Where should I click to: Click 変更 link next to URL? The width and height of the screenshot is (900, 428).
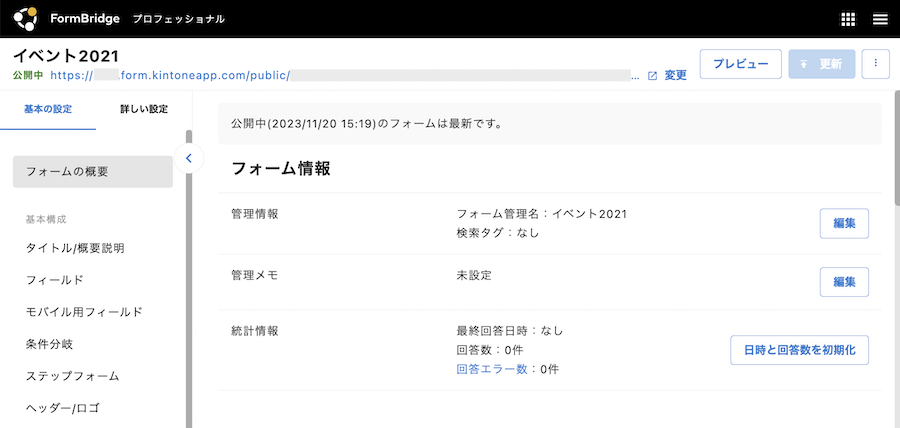tap(676, 75)
